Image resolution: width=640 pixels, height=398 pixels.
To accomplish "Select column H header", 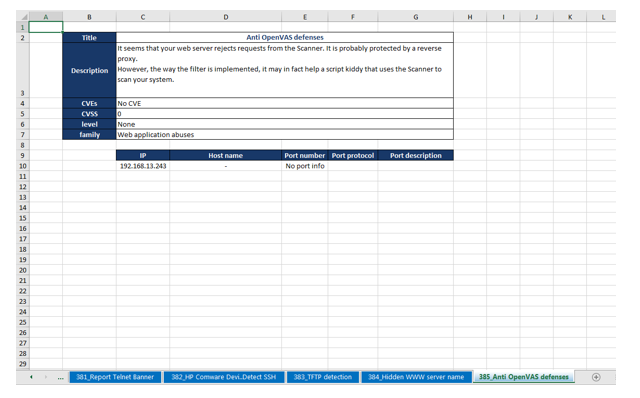I will (x=470, y=17).
